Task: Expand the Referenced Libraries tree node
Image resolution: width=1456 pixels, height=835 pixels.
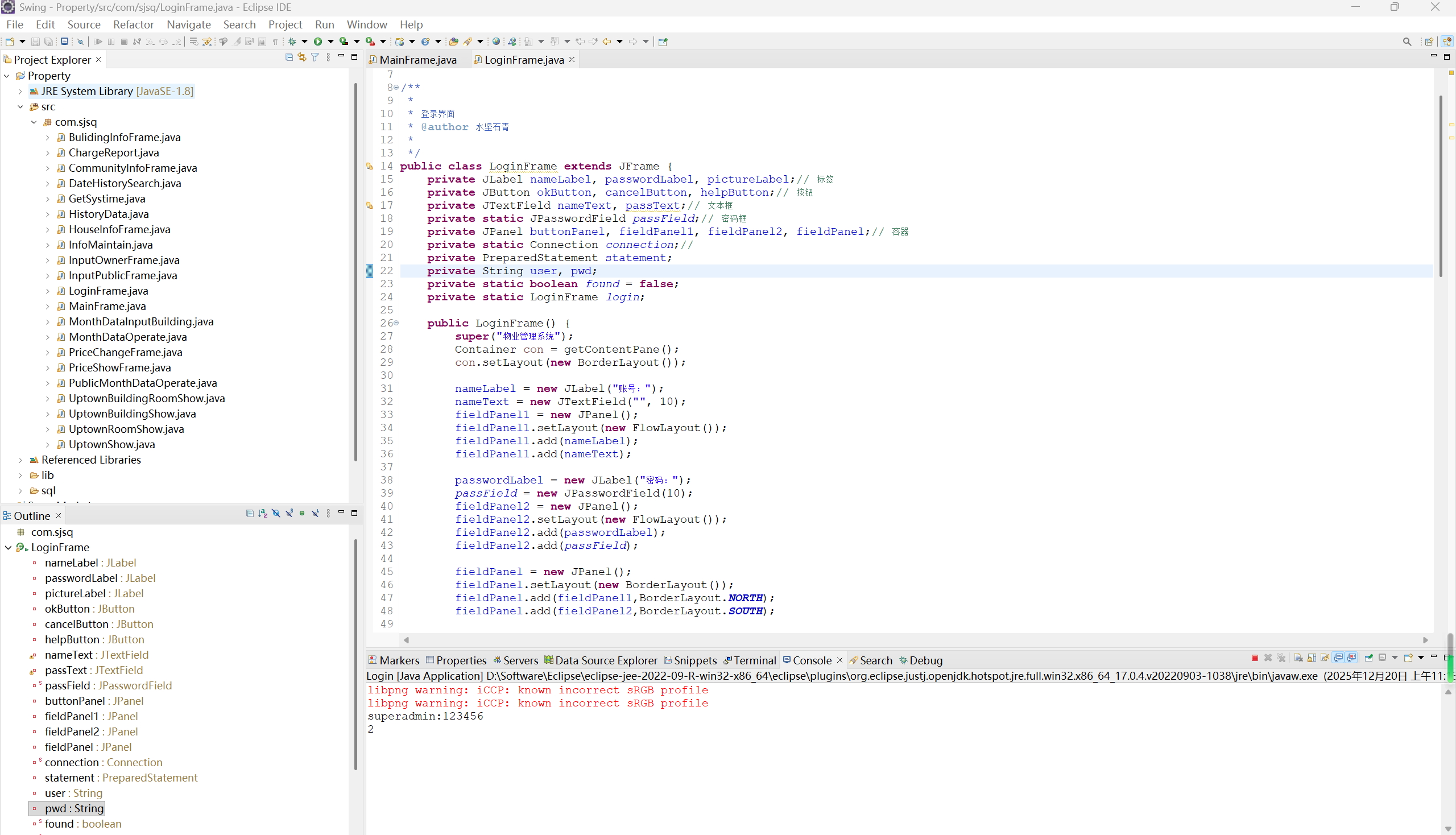Action: (20, 460)
